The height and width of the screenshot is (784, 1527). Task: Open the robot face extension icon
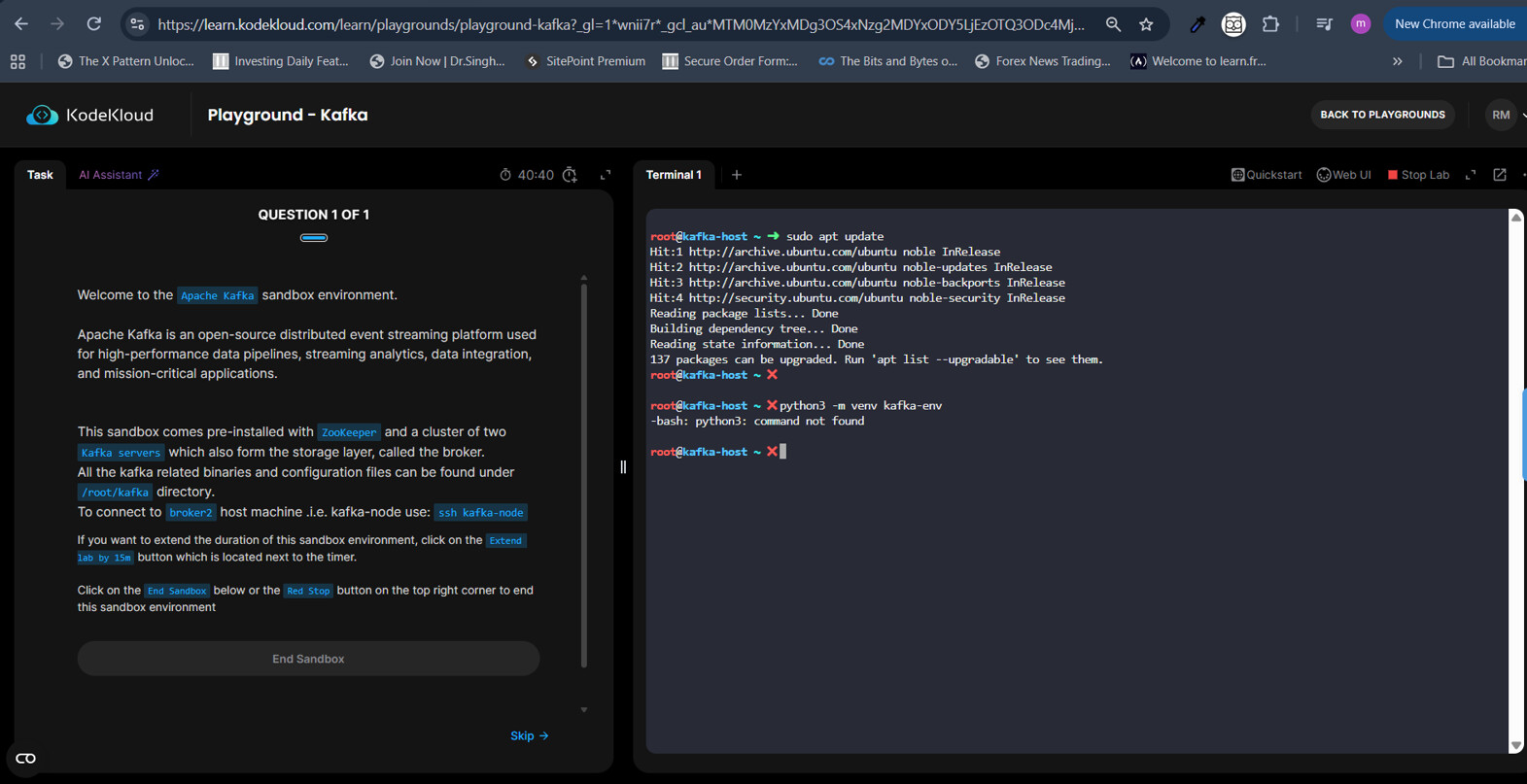[x=1233, y=24]
